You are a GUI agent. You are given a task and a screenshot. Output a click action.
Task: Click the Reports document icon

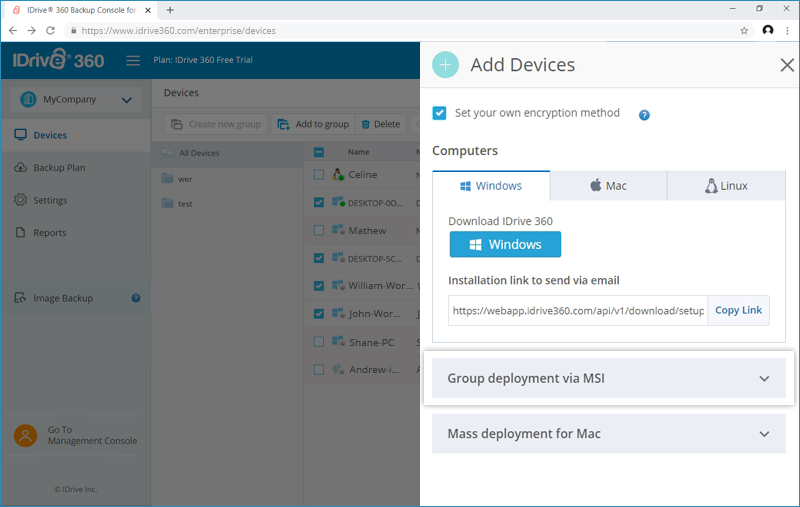20,232
